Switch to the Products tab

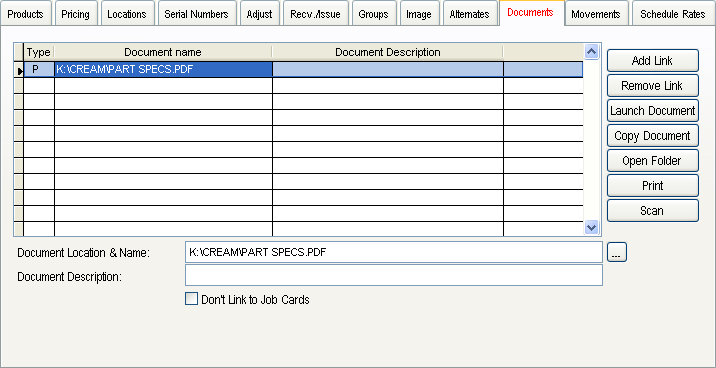click(26, 14)
